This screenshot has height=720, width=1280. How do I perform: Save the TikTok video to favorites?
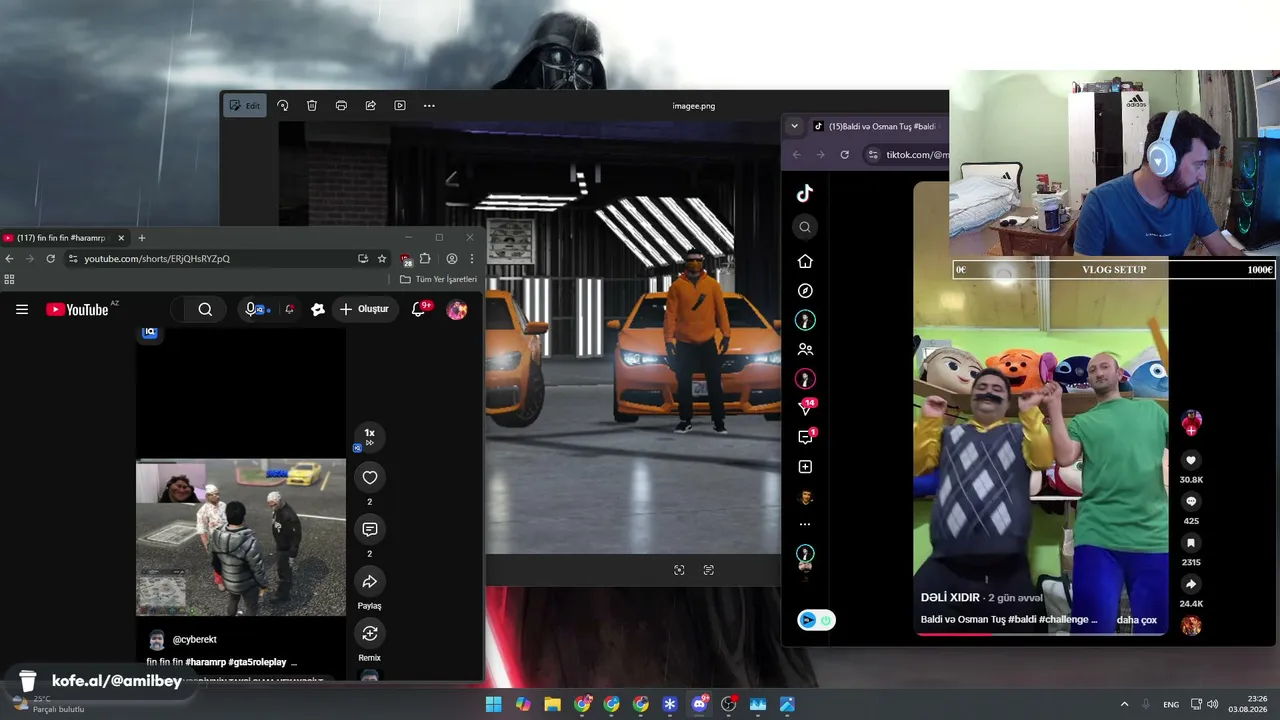[x=1191, y=543]
